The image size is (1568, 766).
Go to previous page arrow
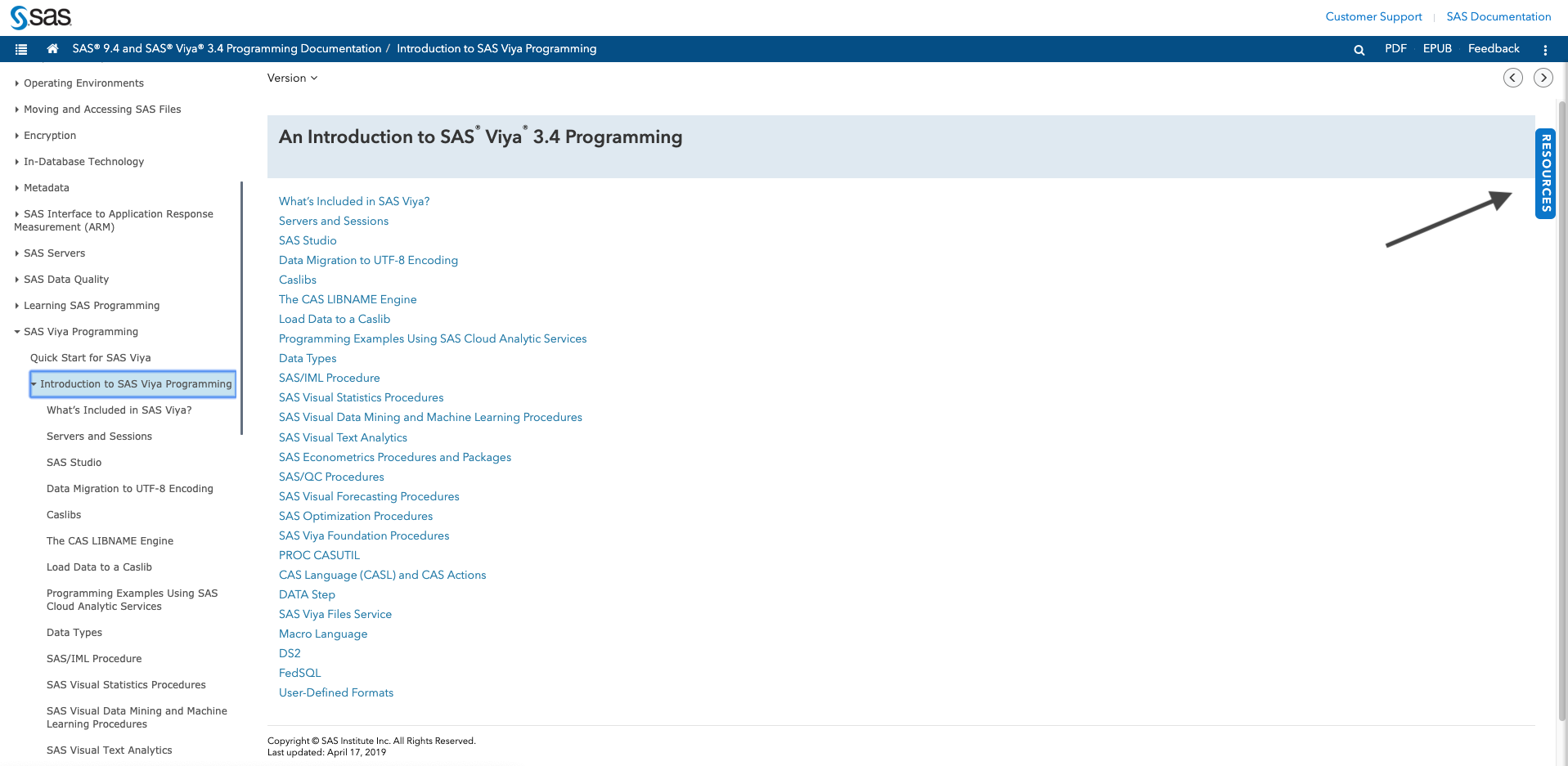1513,78
